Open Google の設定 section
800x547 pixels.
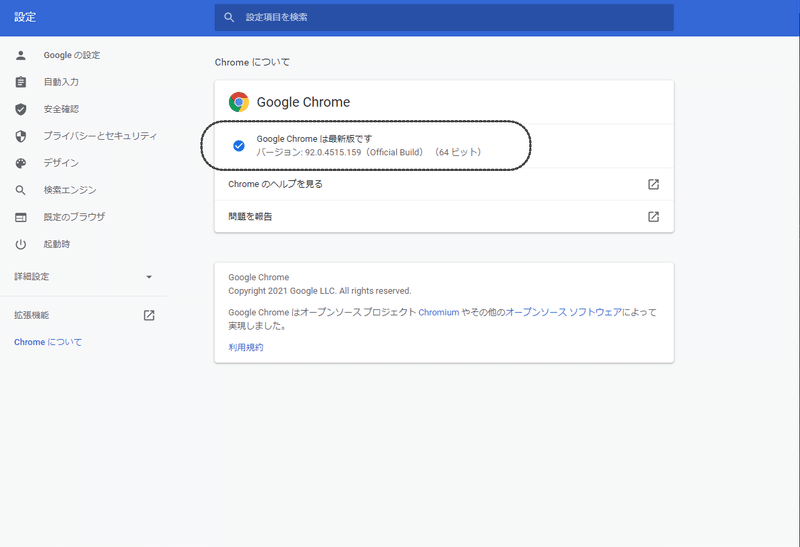click(72, 55)
